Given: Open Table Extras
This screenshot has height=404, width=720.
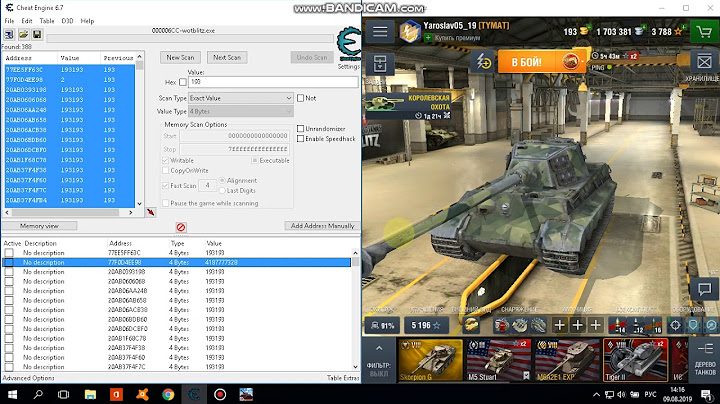Looking at the screenshot, I should 343,378.
